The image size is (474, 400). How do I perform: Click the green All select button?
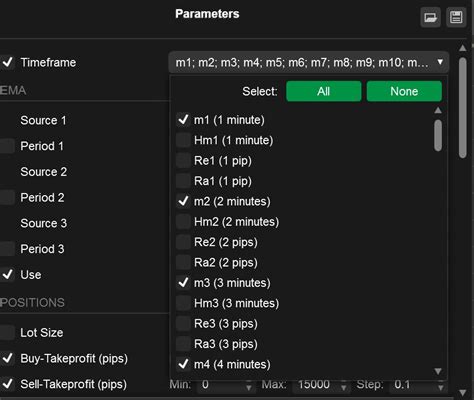click(x=324, y=91)
